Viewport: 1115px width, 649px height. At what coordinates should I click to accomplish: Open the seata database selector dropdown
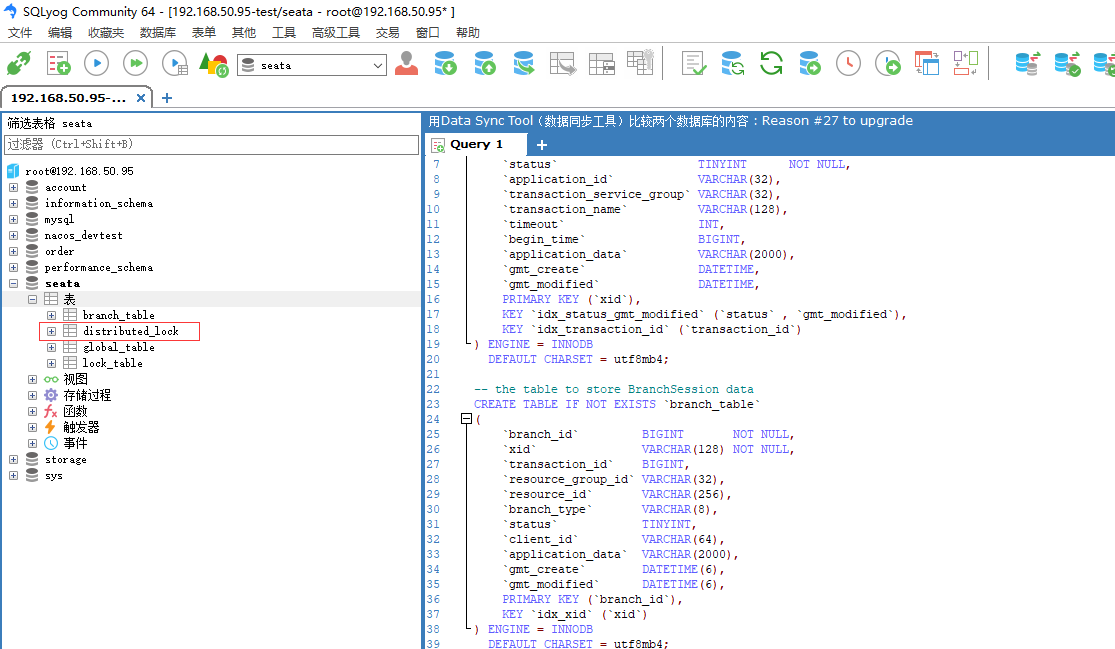tap(312, 65)
